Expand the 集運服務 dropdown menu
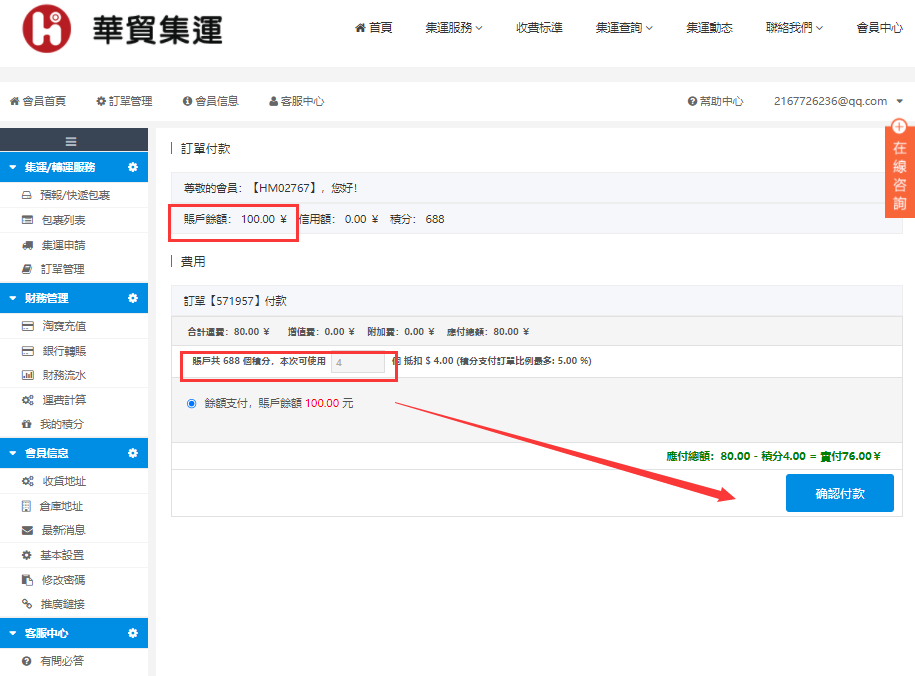Viewport: 915px width, 676px height. (x=453, y=28)
